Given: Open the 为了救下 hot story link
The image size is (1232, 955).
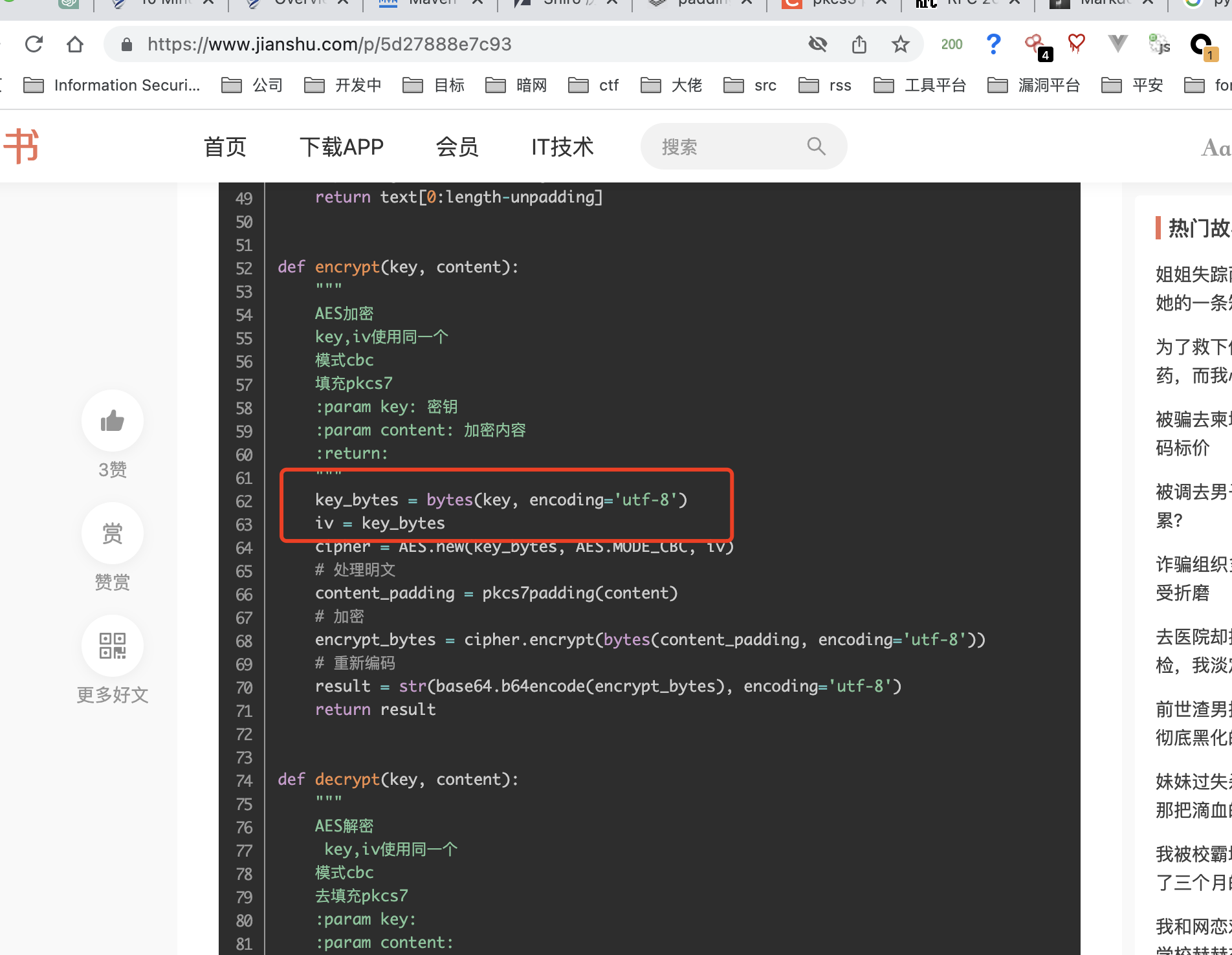Looking at the screenshot, I should pos(1193,360).
